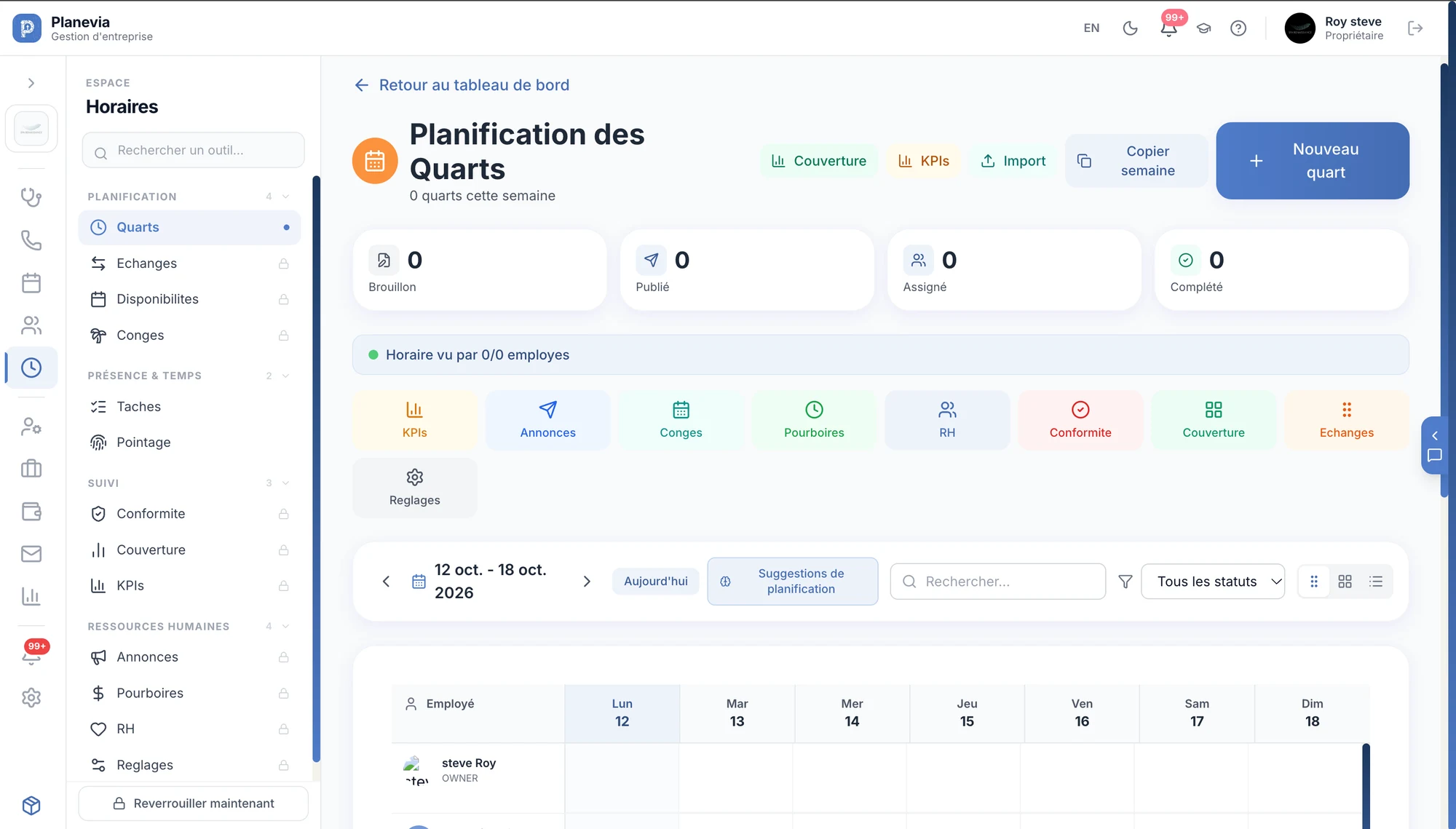Click the cube icon at rail bottom
The height and width of the screenshot is (829, 1456).
pyautogui.click(x=31, y=805)
